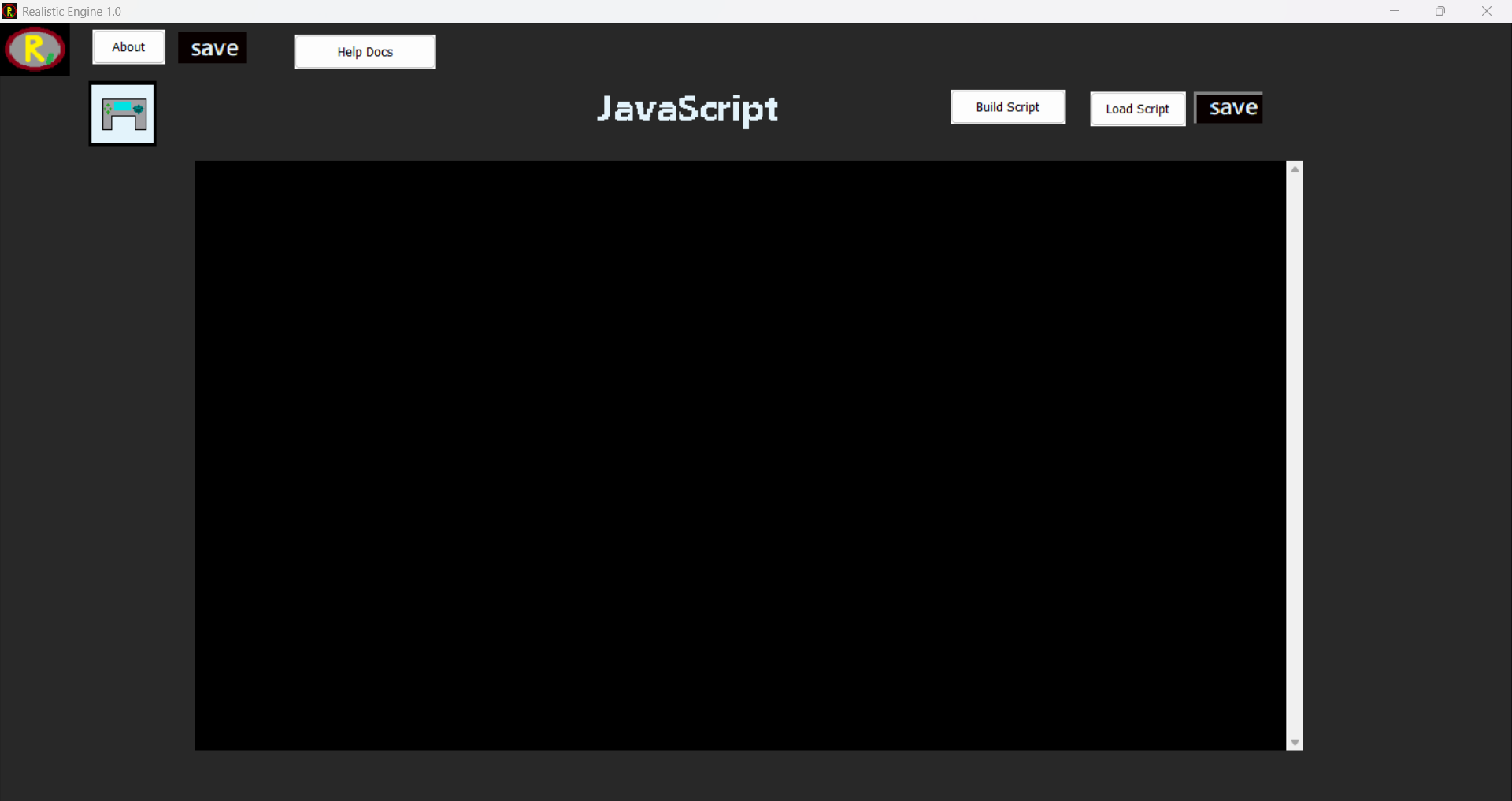This screenshot has width=1512, height=801.
Task: Open Help Docs
Action: [365, 52]
